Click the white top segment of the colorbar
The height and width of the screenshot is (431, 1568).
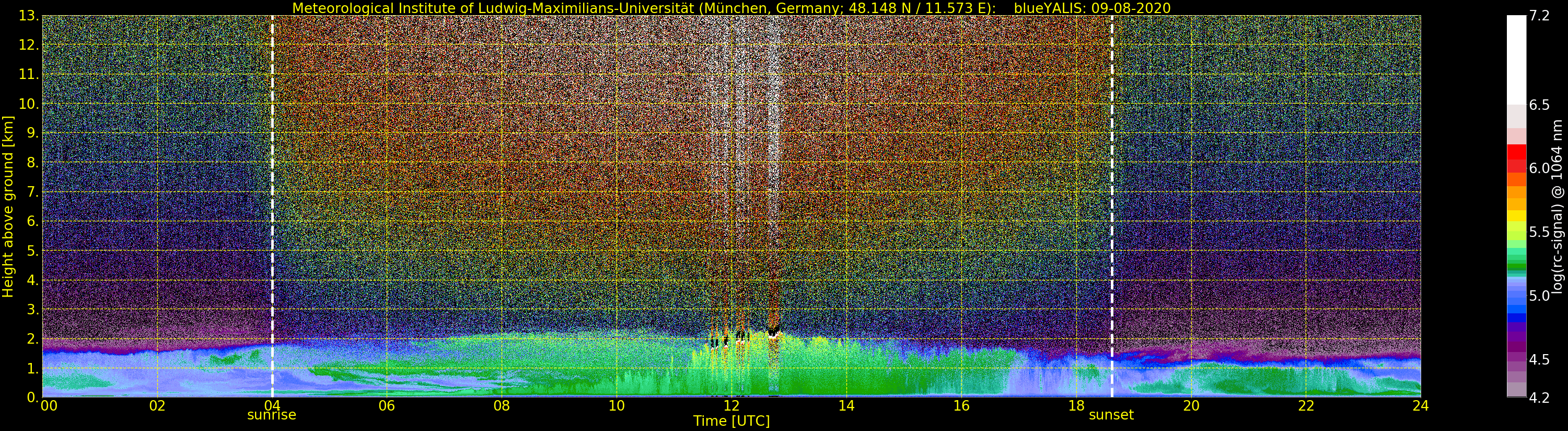click(x=1516, y=60)
